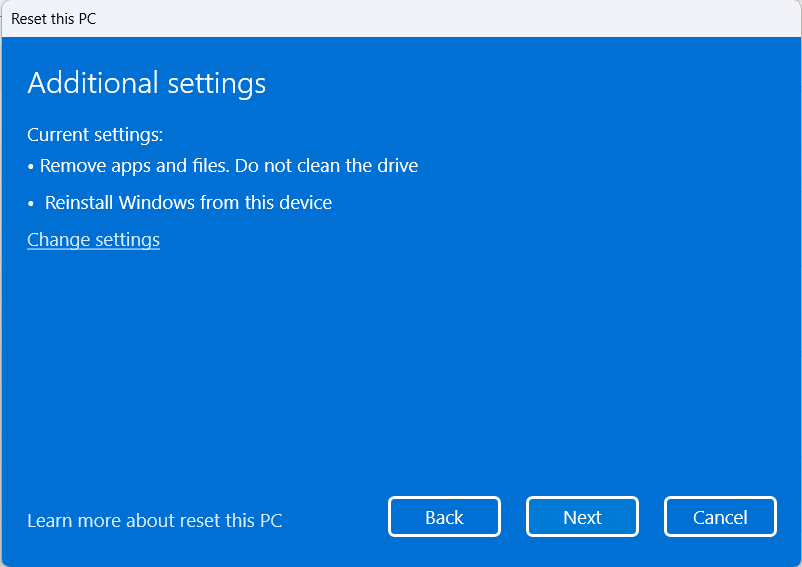Click the 'Current settings:' label
Viewport: 802px width, 567px height.
tap(95, 134)
